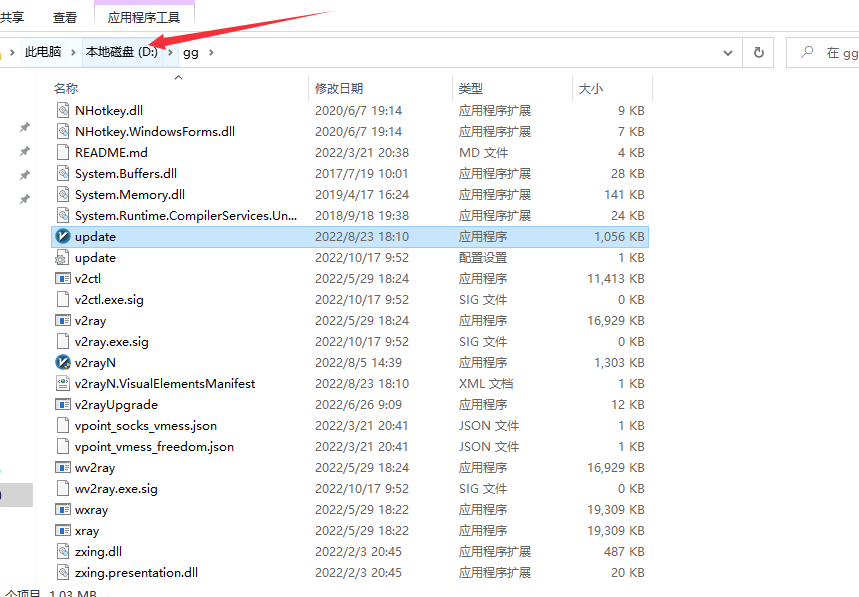Image resolution: width=859 pixels, height=597 pixels.
Task: Open the 查看 ribbon tab
Action: click(x=65, y=18)
